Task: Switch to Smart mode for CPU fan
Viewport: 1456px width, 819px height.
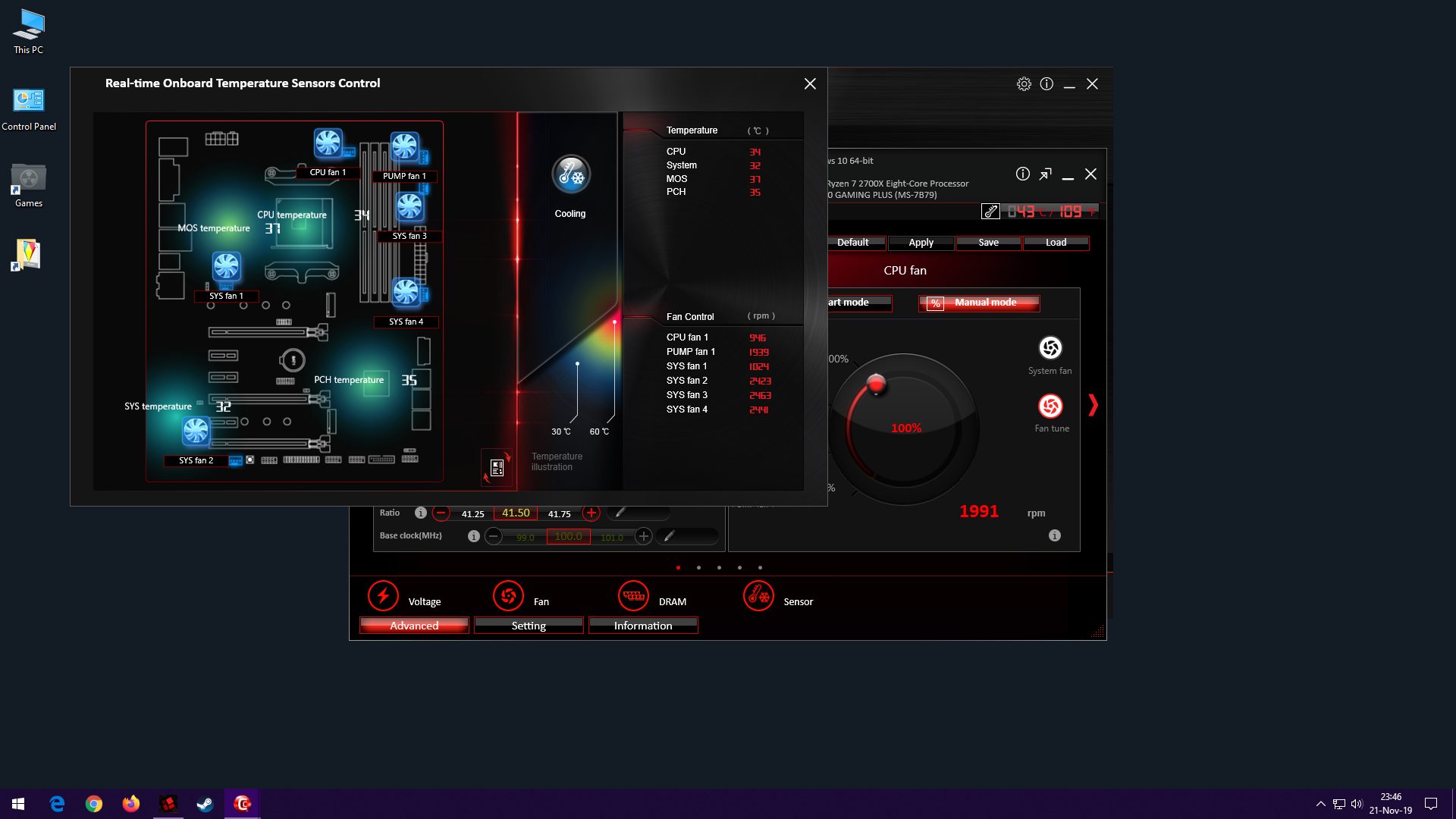Action: tap(860, 303)
